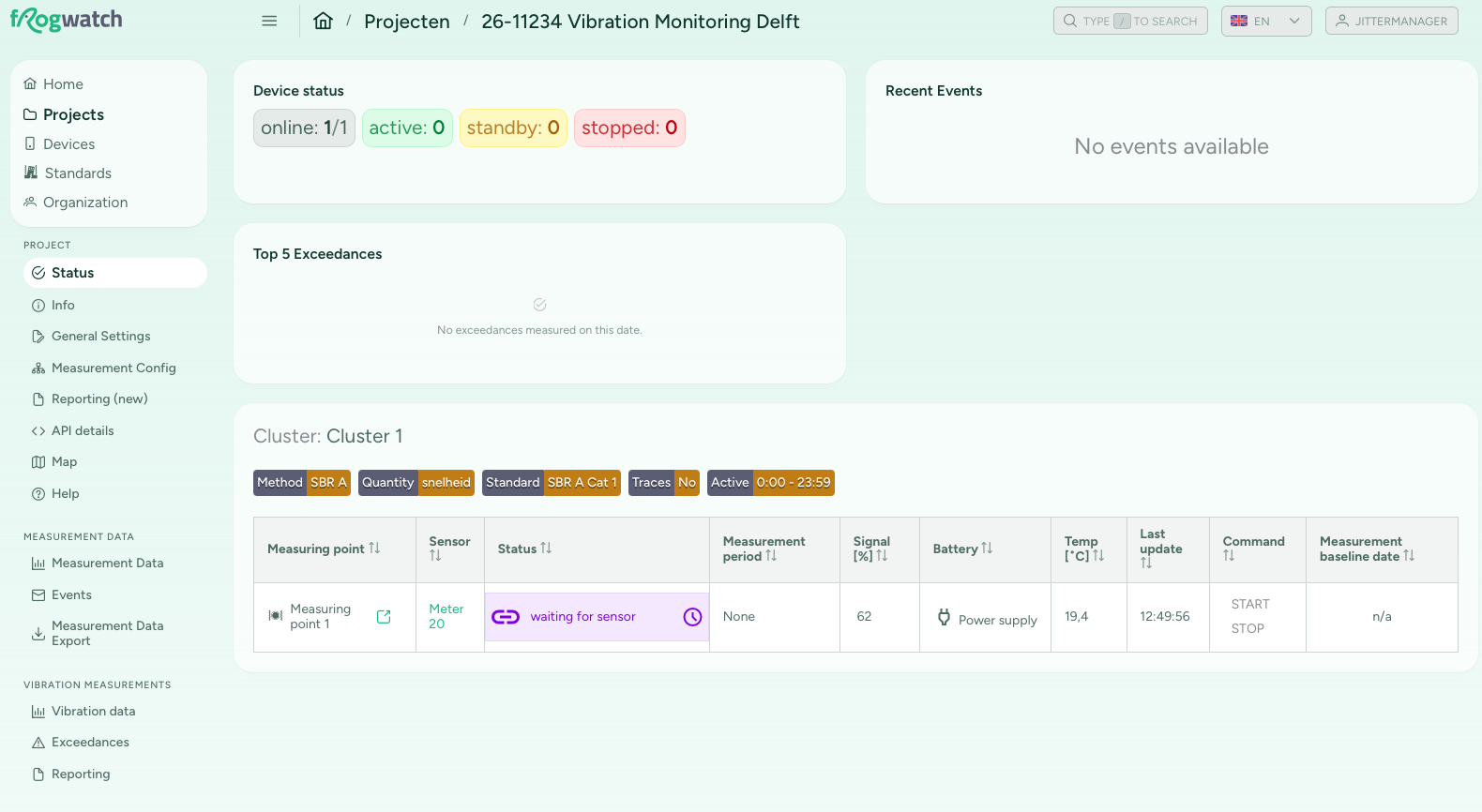Sort table by Sensor column

pos(435,555)
